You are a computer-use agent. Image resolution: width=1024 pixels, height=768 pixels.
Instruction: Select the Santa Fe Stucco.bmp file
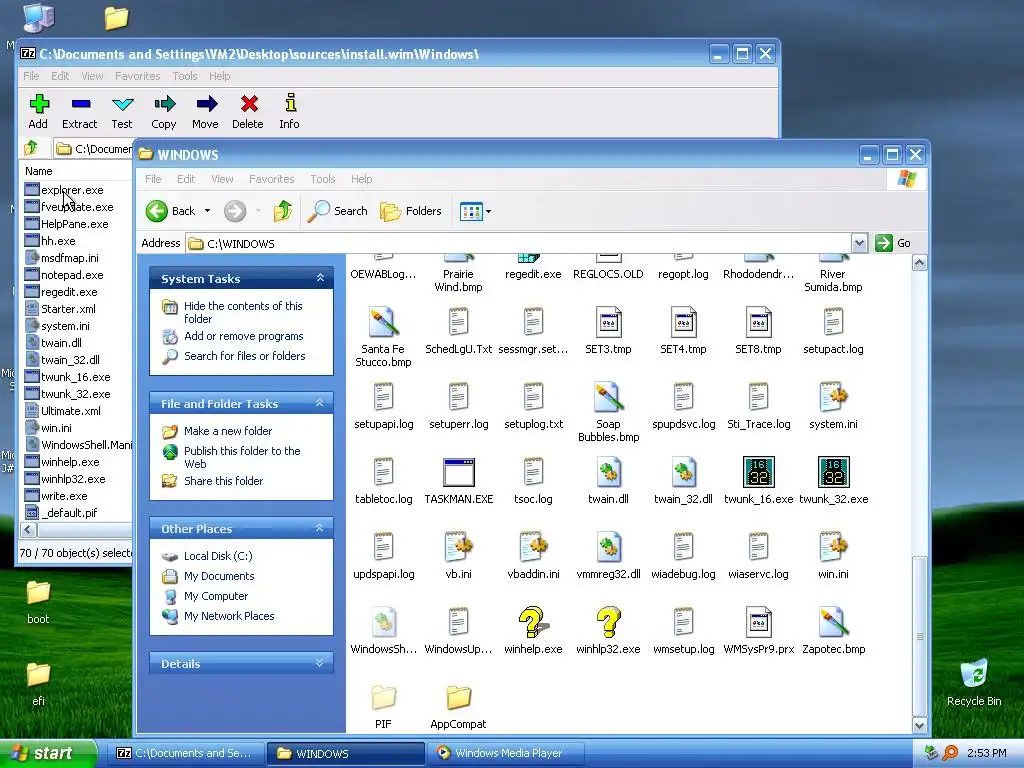pos(383,322)
